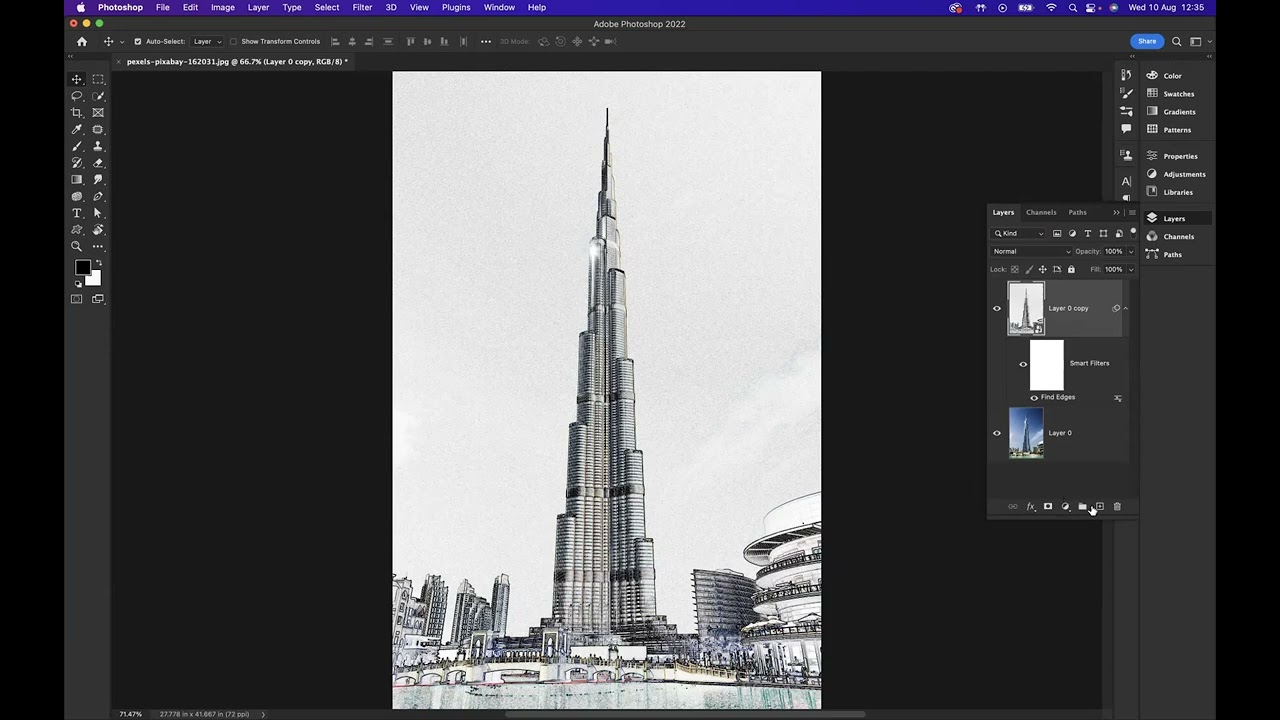This screenshot has width=1280, height=720.
Task: Open the Image menu
Action: point(222,7)
